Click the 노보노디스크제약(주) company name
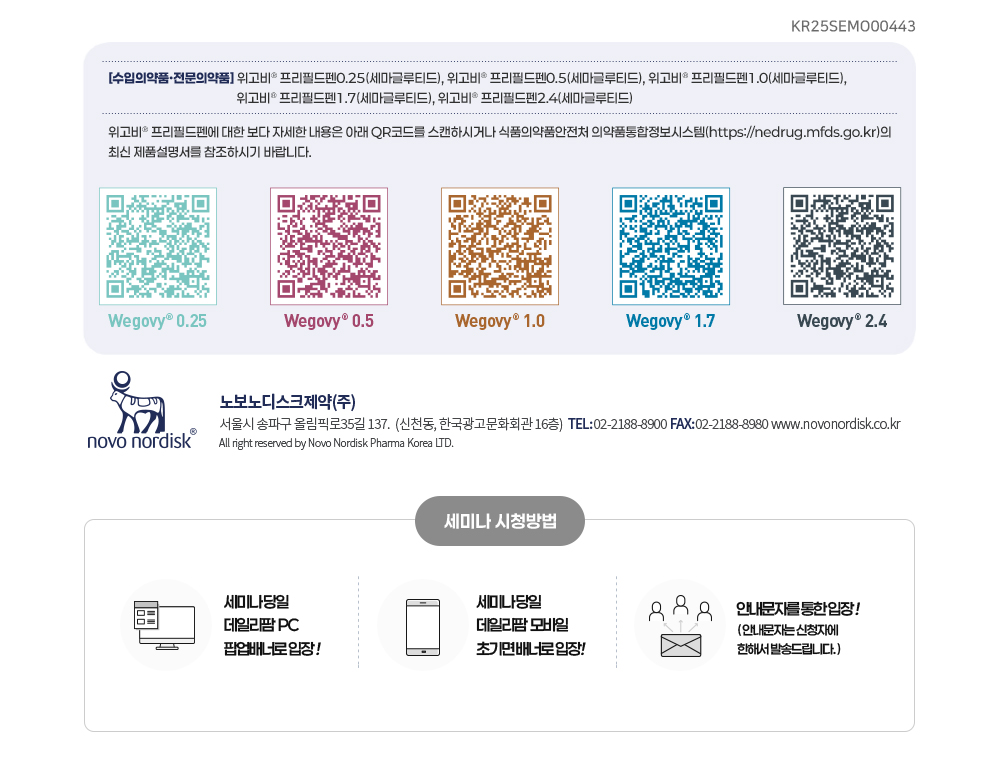The height and width of the screenshot is (767, 1000). click(x=287, y=401)
